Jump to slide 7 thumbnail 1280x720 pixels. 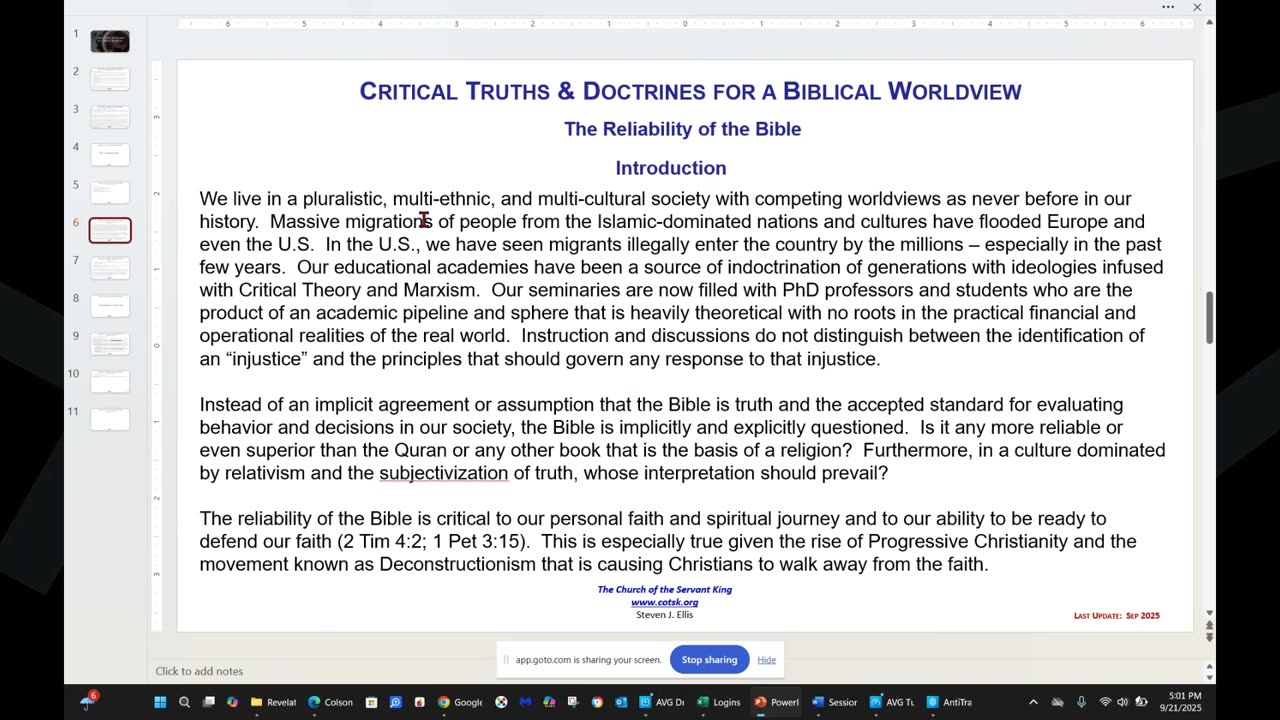[x=110, y=268]
